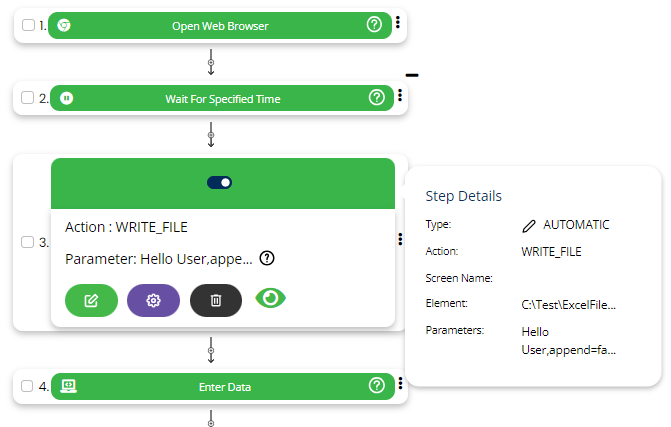The image size is (671, 427).
Task: Open the three-dot menu for step 2
Action: (x=399, y=96)
